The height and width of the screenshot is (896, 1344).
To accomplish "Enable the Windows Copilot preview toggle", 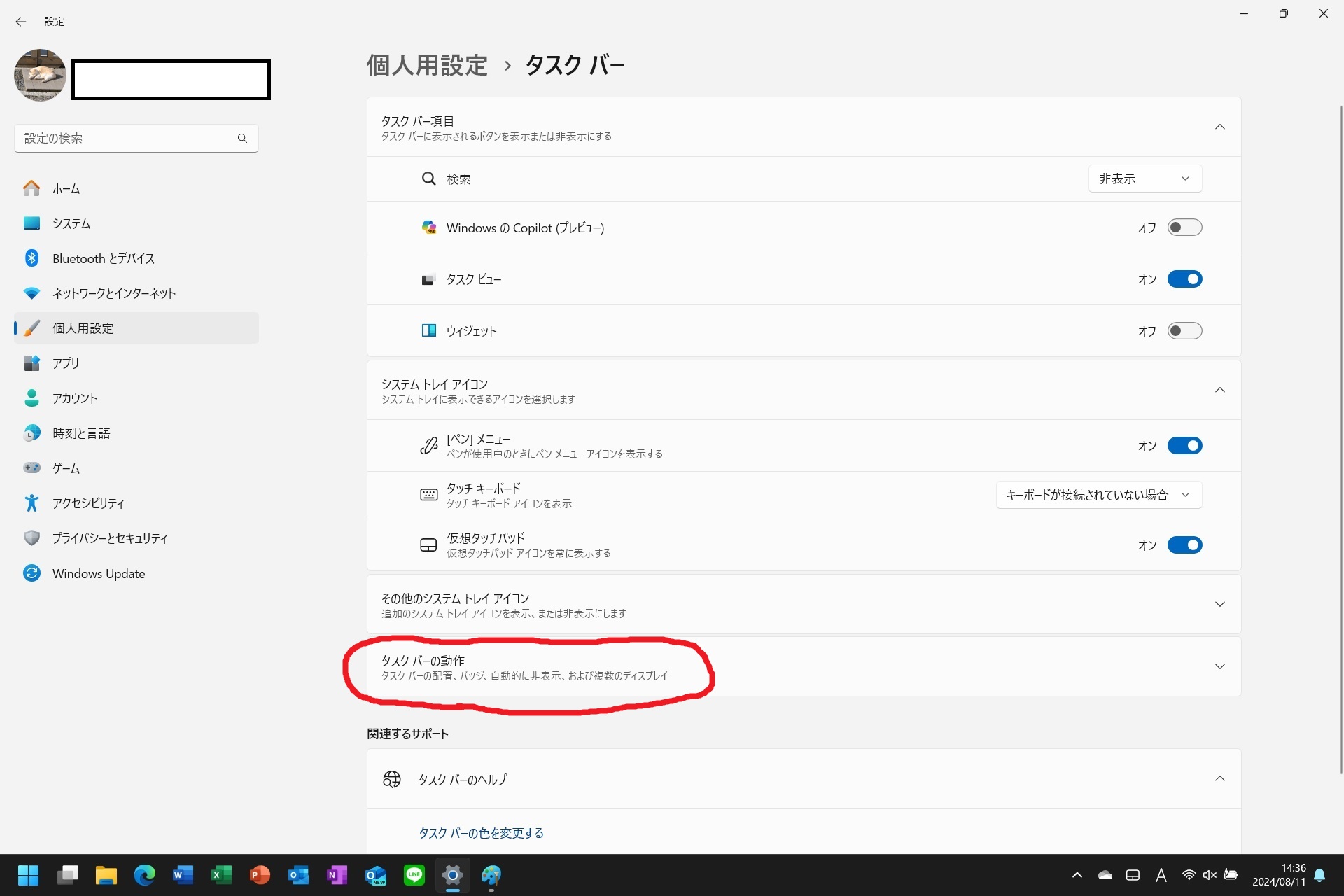I will (x=1184, y=227).
